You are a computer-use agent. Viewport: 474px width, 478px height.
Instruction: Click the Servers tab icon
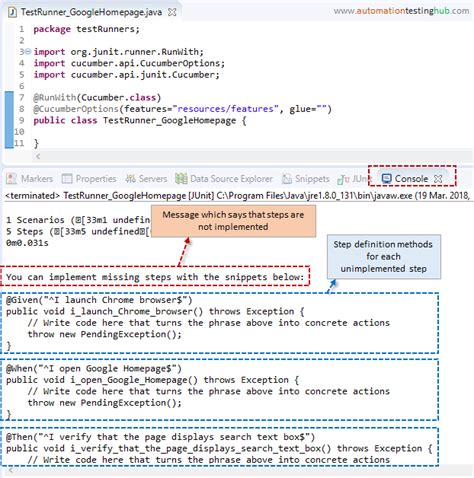(130, 179)
